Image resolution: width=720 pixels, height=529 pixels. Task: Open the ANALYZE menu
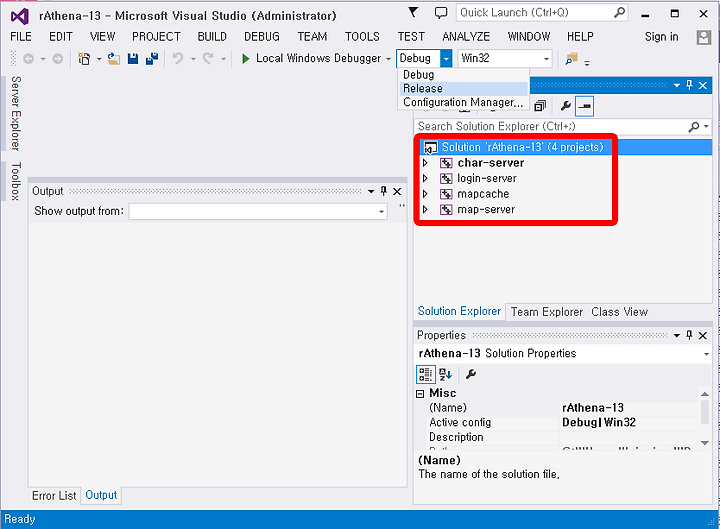click(466, 37)
